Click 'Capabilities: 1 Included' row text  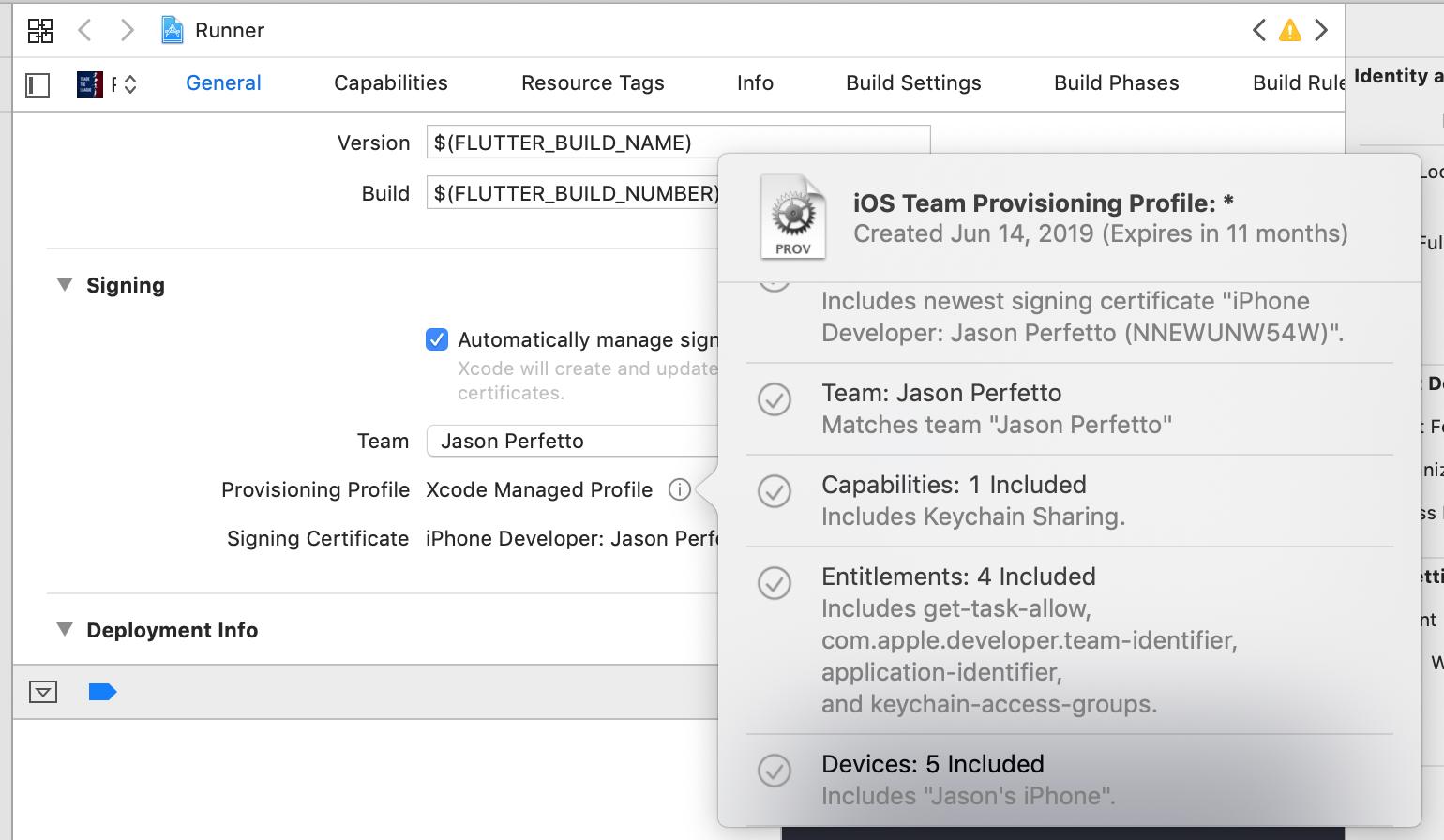(x=954, y=485)
